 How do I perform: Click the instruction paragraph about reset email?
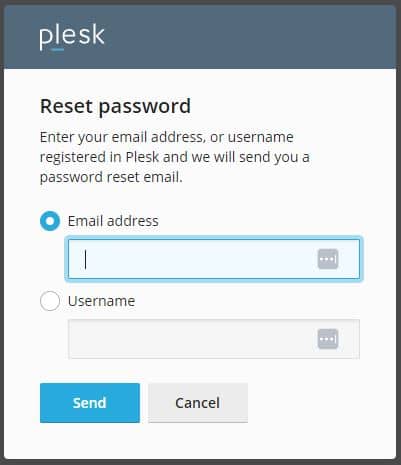[175, 157]
